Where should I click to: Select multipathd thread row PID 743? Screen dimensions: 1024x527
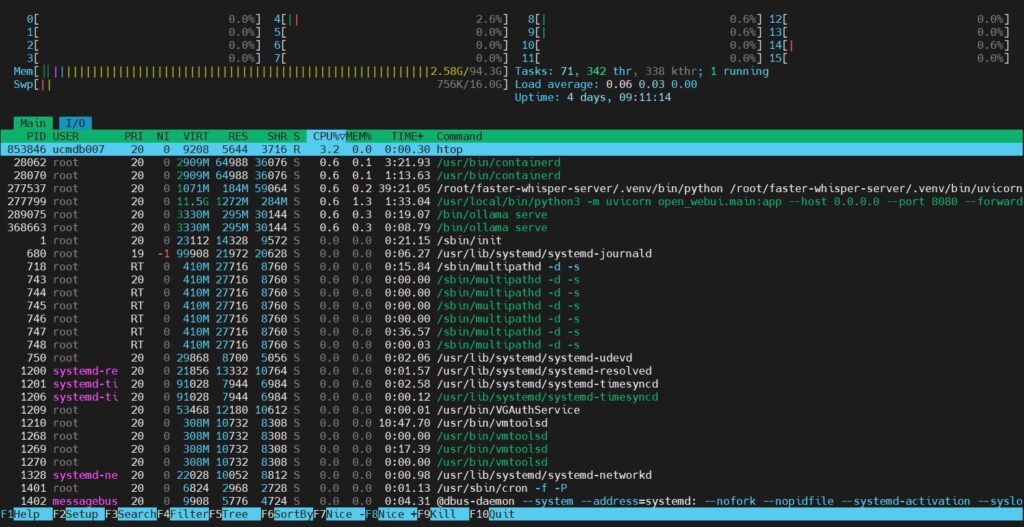coord(512,280)
